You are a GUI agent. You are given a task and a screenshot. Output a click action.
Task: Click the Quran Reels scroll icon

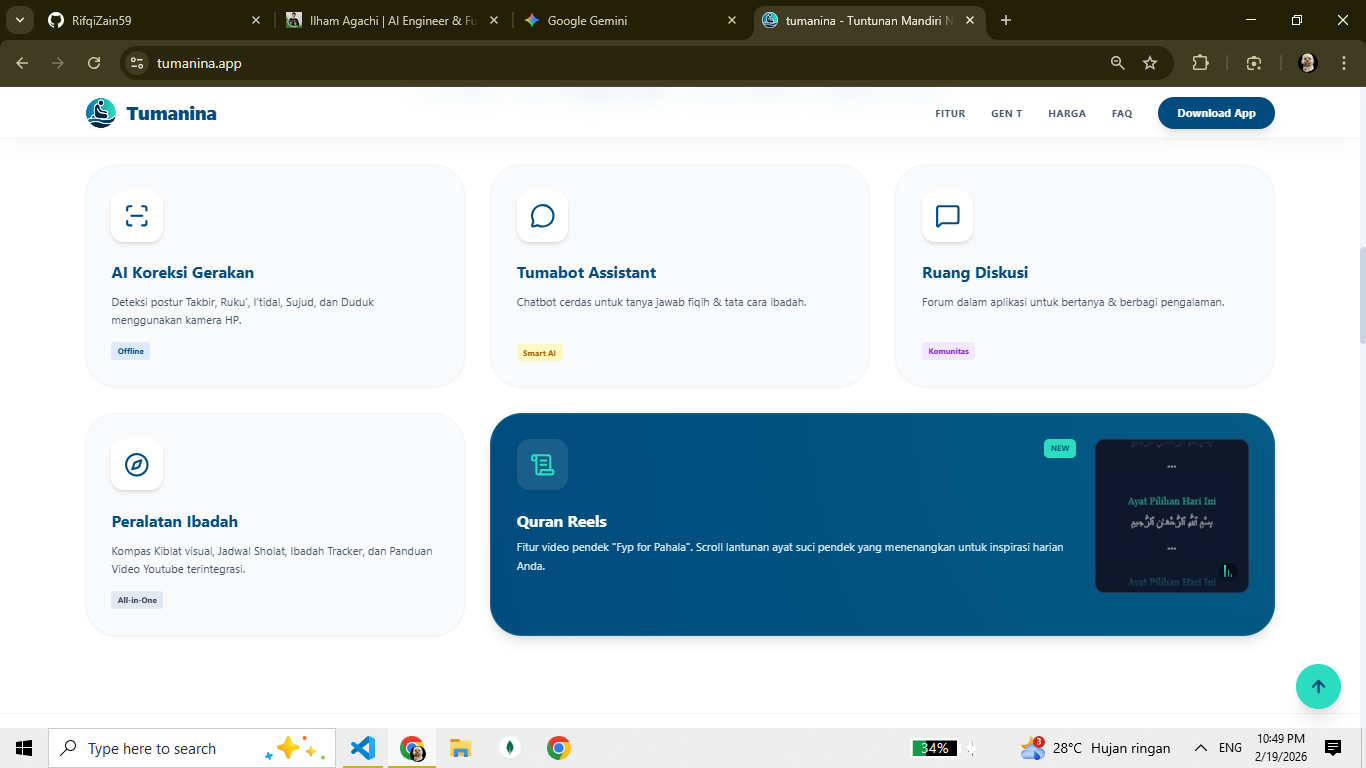click(x=542, y=464)
